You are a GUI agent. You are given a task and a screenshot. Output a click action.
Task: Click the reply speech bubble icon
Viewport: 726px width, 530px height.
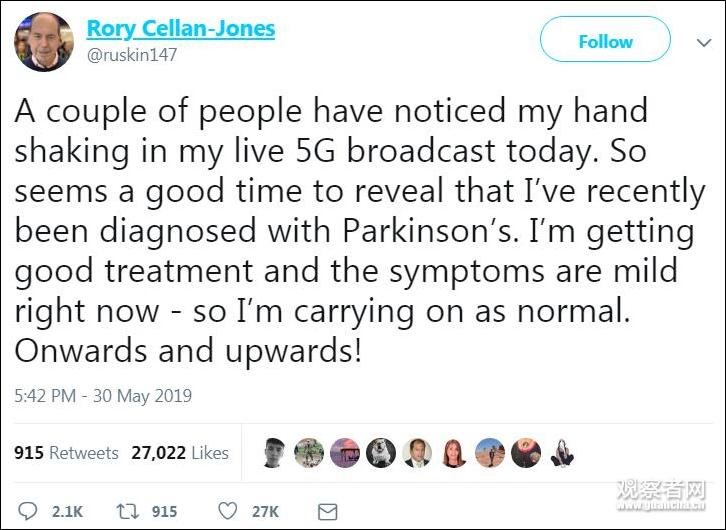(28, 511)
